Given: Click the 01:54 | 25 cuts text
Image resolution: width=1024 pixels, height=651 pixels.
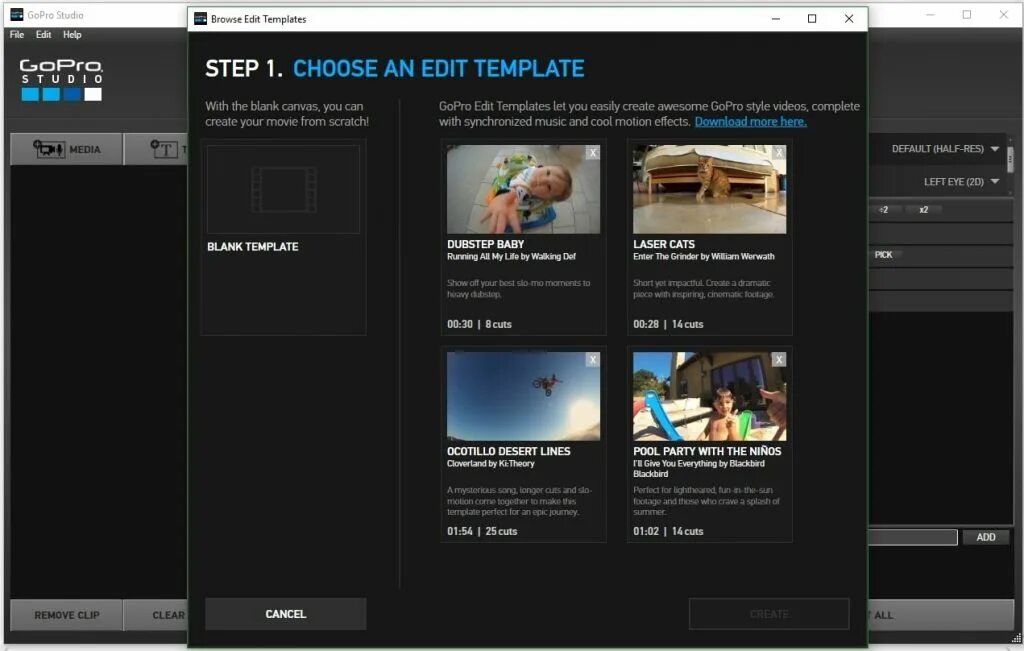Looking at the screenshot, I should (482, 532).
